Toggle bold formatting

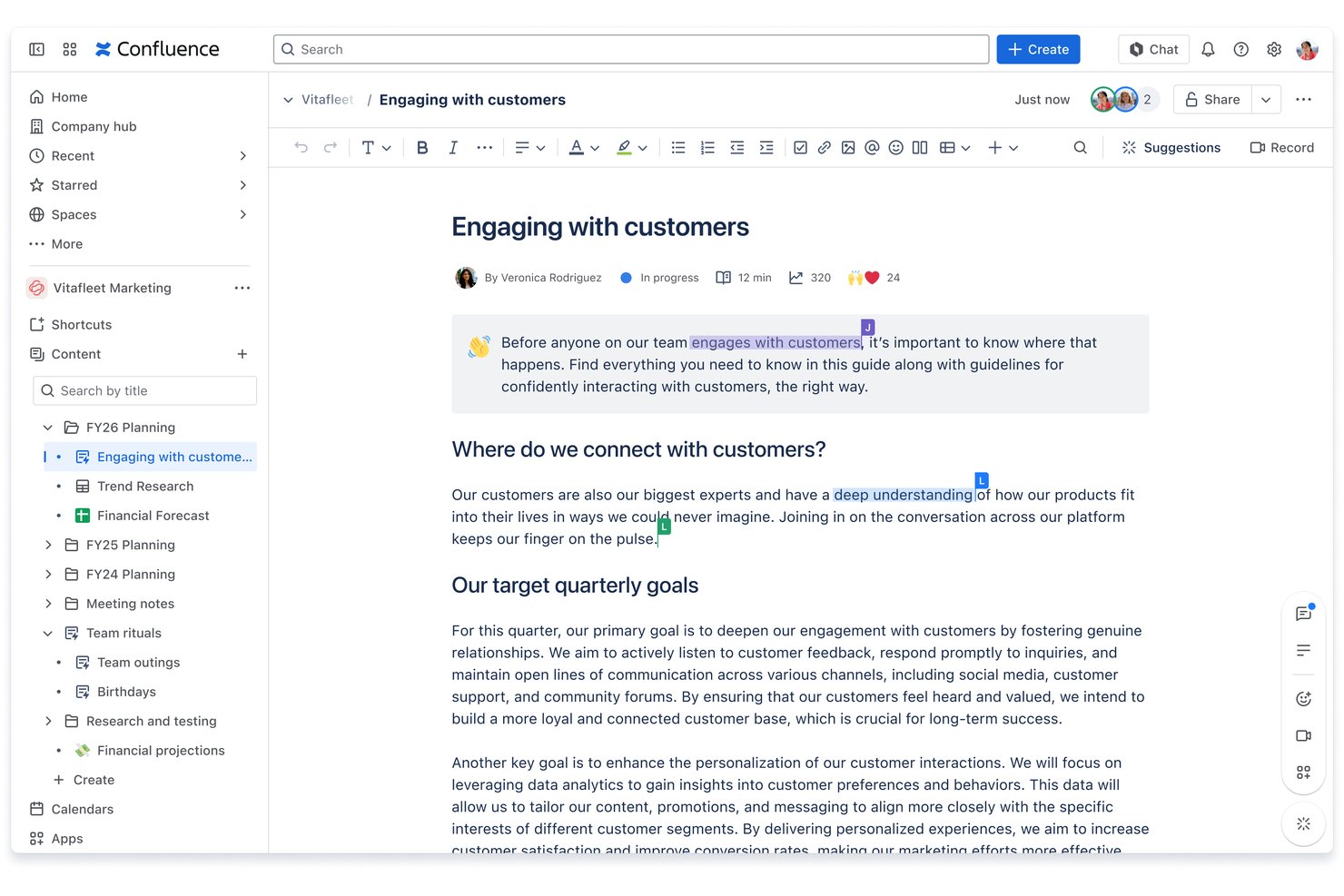(x=422, y=147)
